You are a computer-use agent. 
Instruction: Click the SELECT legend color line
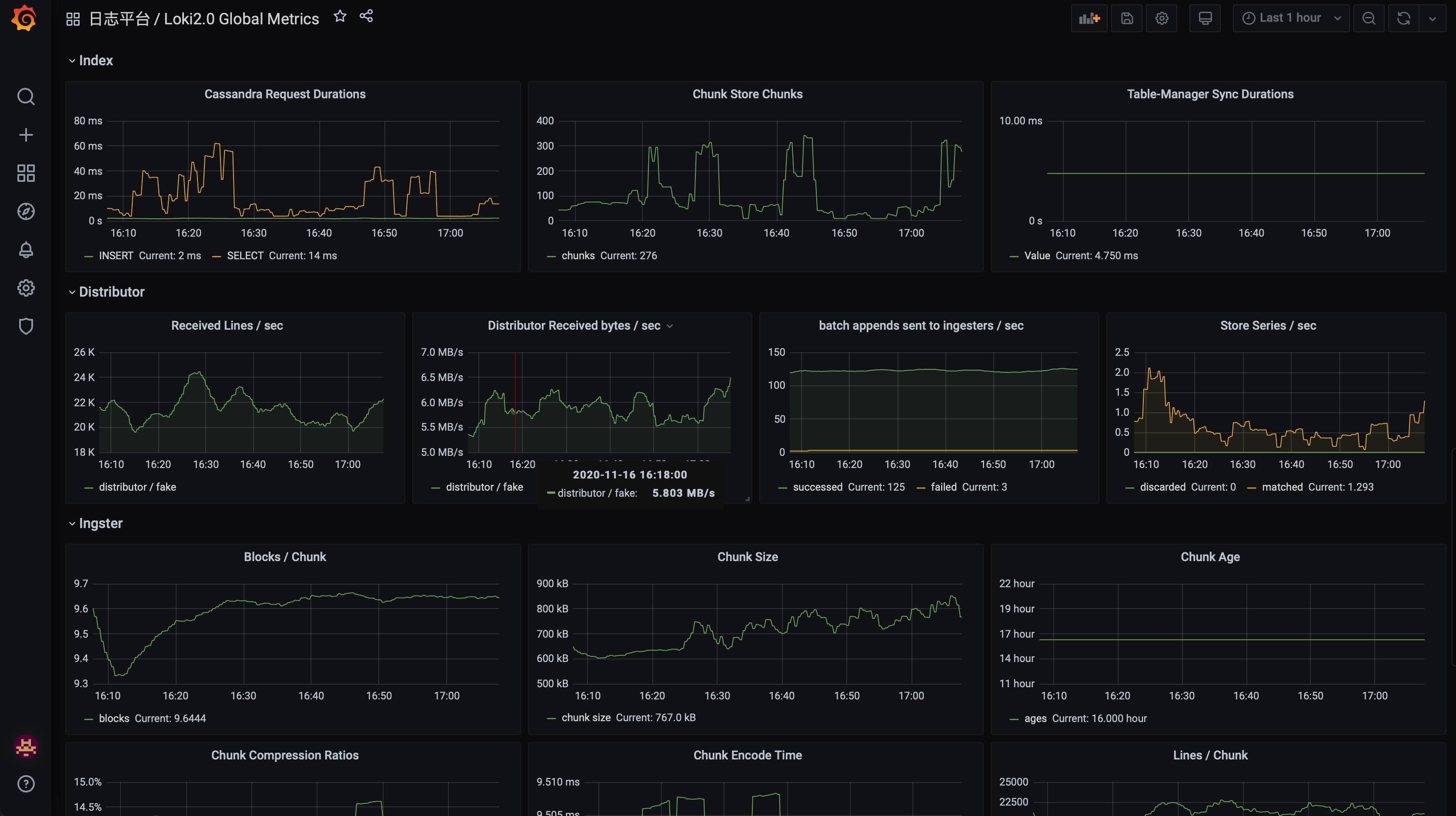(x=217, y=257)
